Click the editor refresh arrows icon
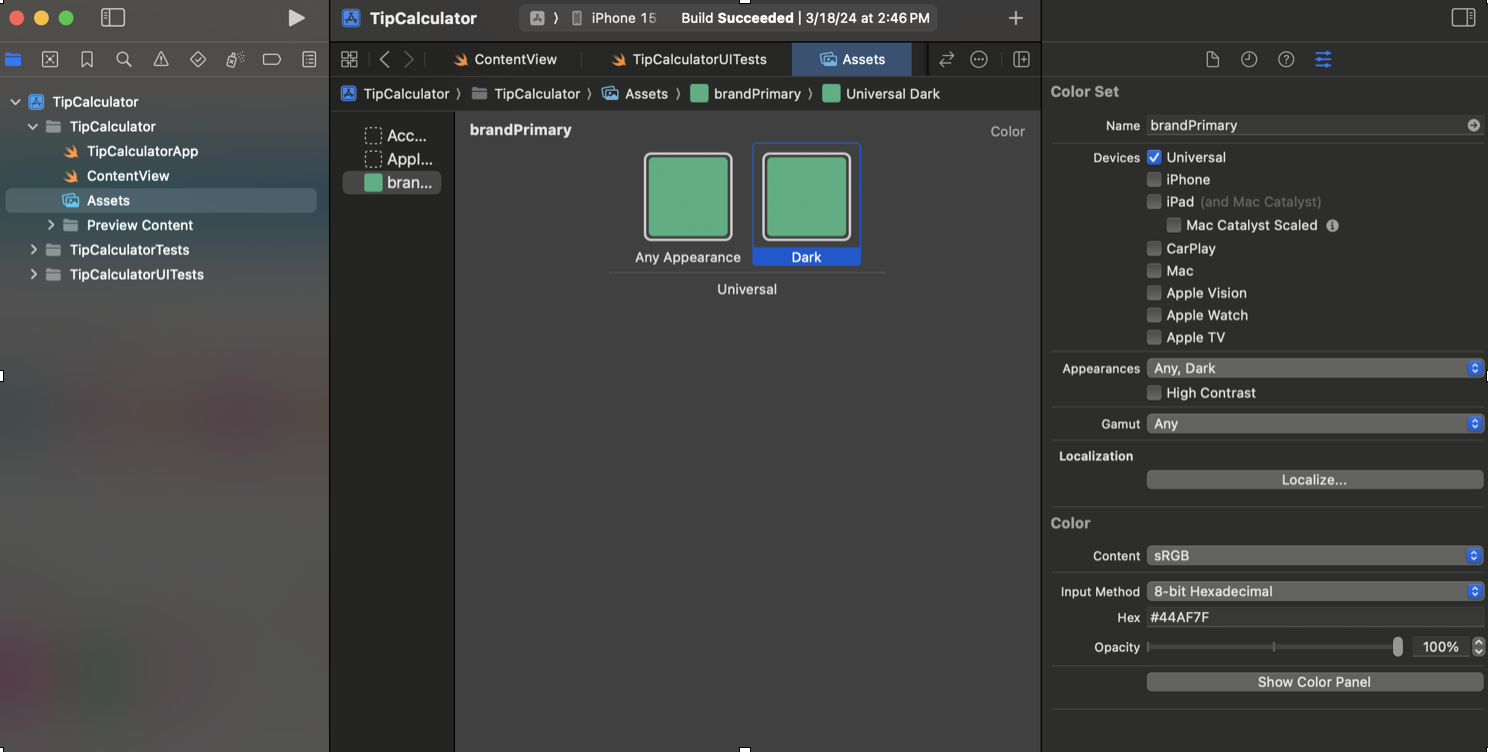 946,60
